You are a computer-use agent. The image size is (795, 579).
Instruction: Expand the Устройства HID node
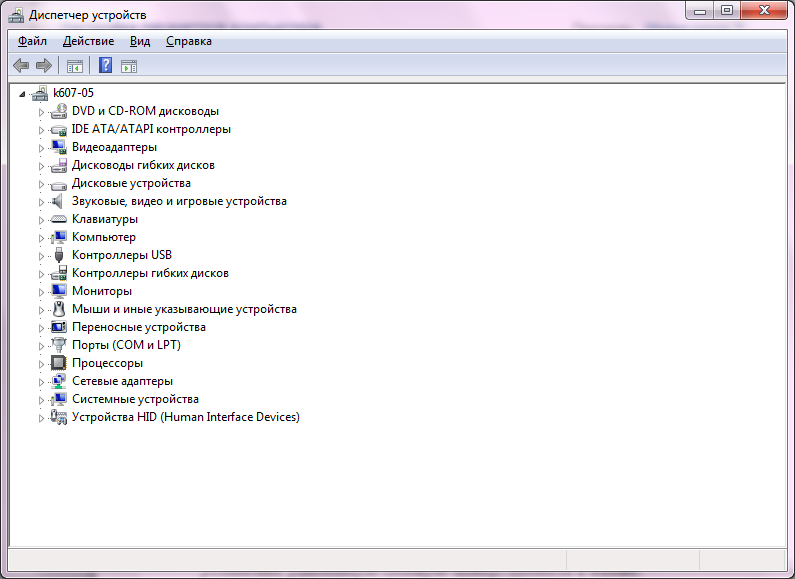(x=42, y=418)
